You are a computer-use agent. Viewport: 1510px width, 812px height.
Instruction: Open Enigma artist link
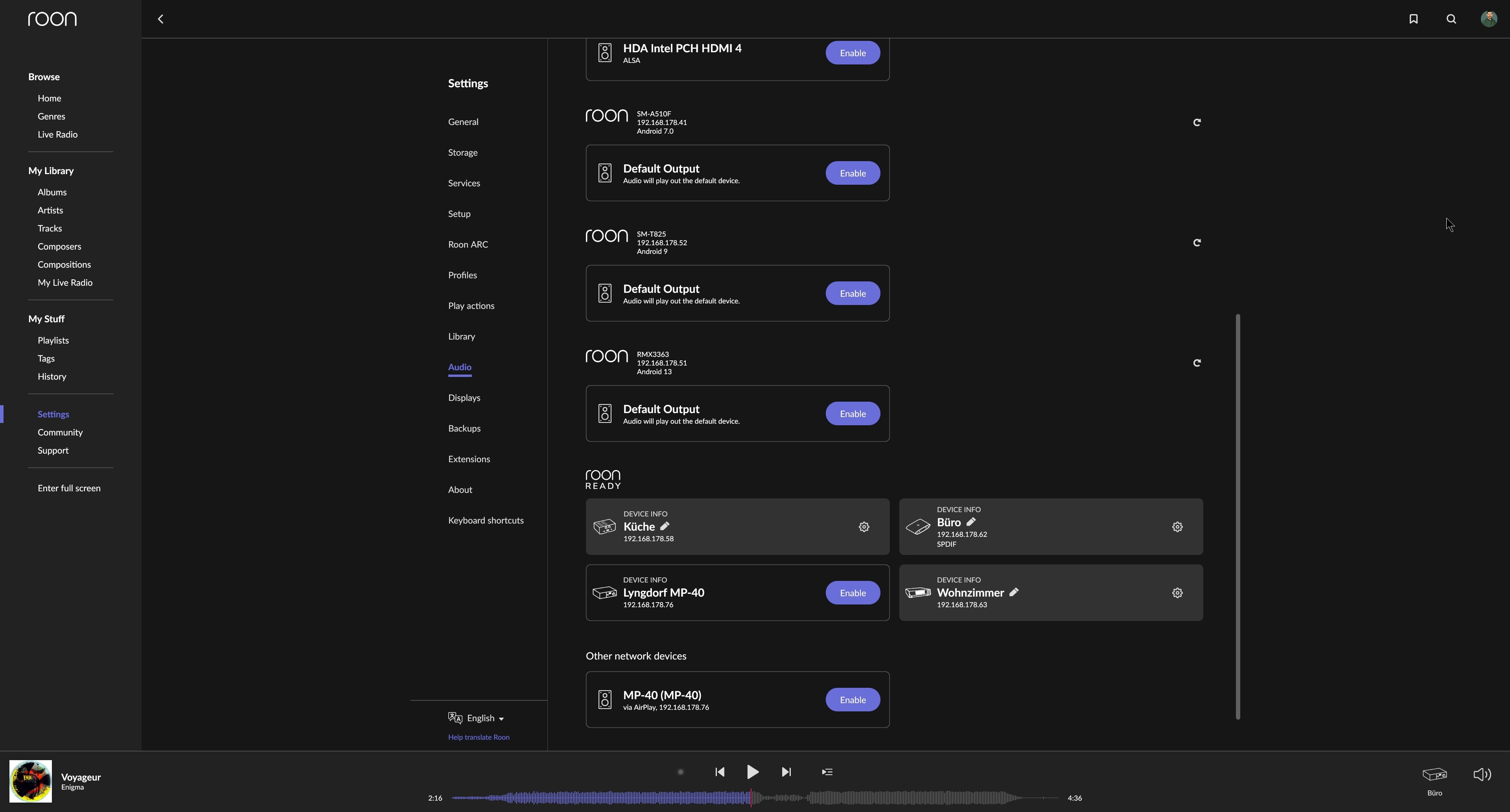pos(72,787)
